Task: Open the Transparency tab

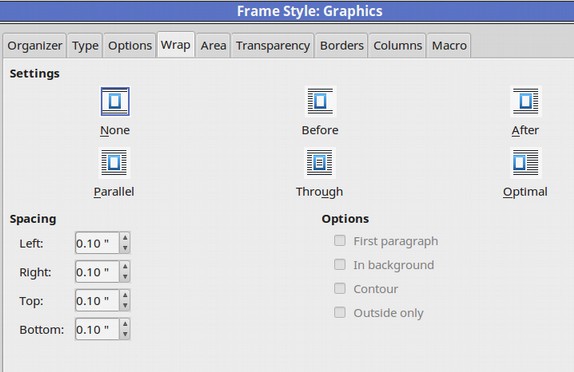Action: click(x=273, y=45)
